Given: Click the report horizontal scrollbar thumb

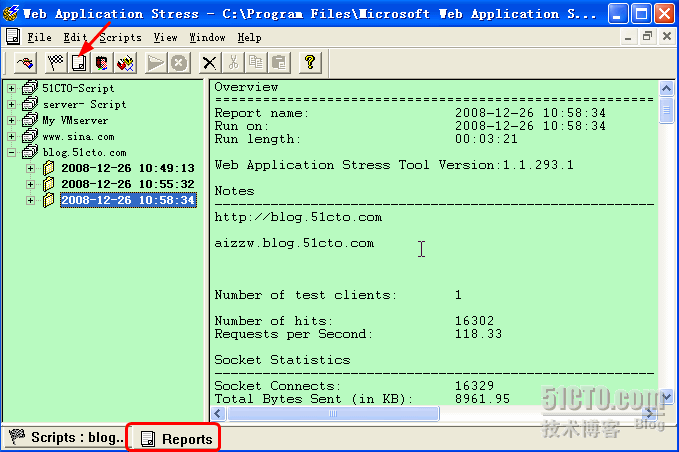Looking at the screenshot, I should 333,413.
